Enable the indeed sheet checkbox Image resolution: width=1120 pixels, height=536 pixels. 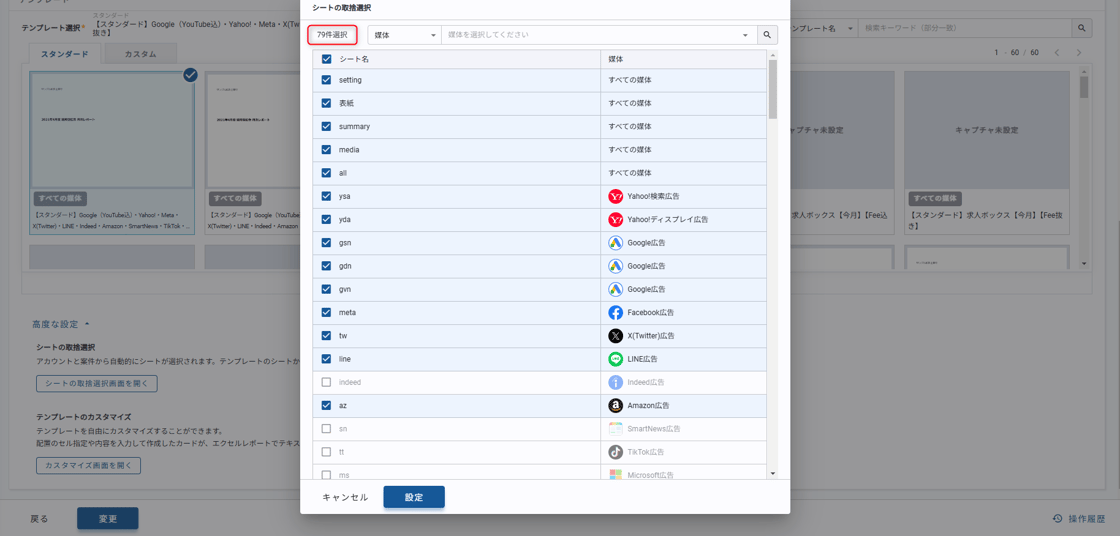pos(326,382)
